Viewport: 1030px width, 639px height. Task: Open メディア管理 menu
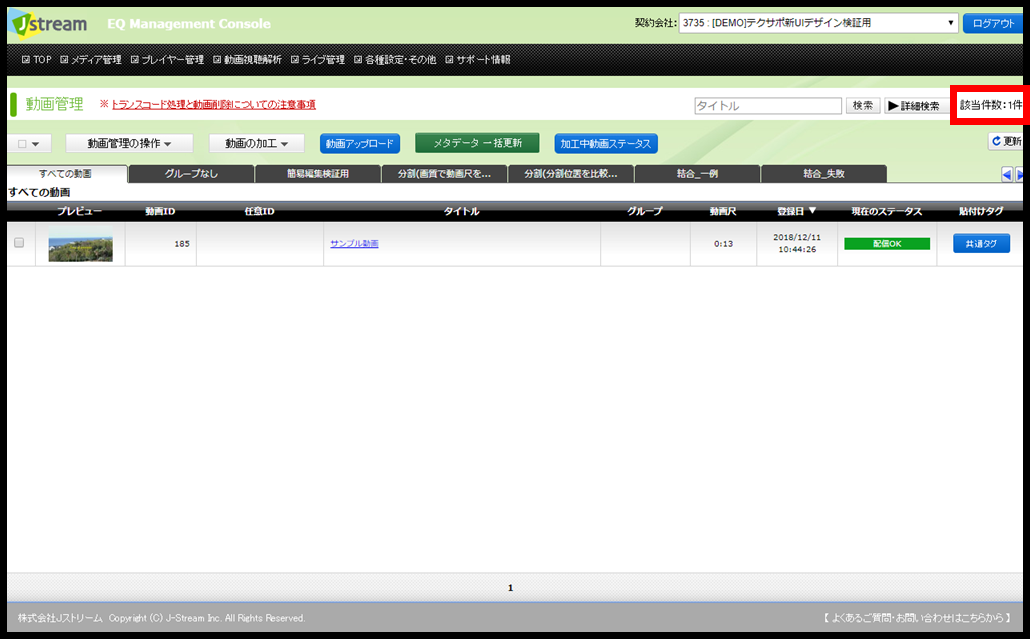pos(91,60)
